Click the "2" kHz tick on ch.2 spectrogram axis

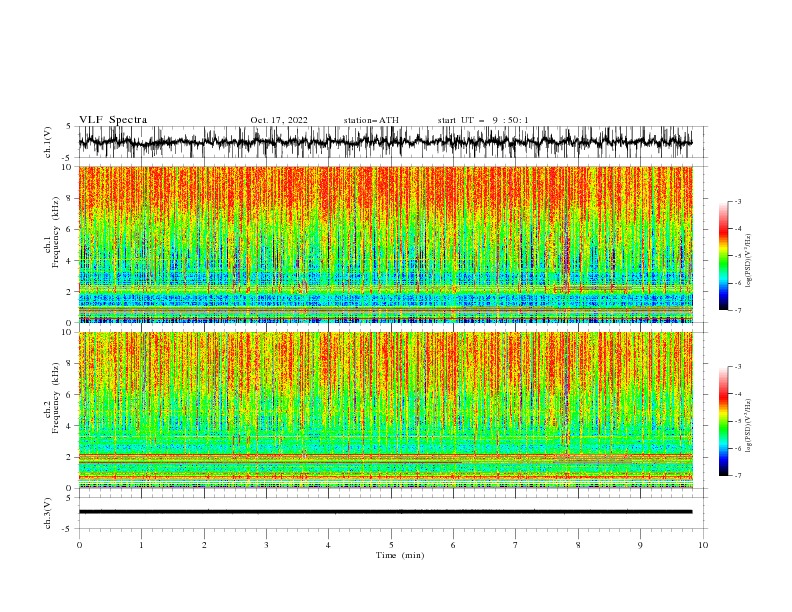point(71,457)
